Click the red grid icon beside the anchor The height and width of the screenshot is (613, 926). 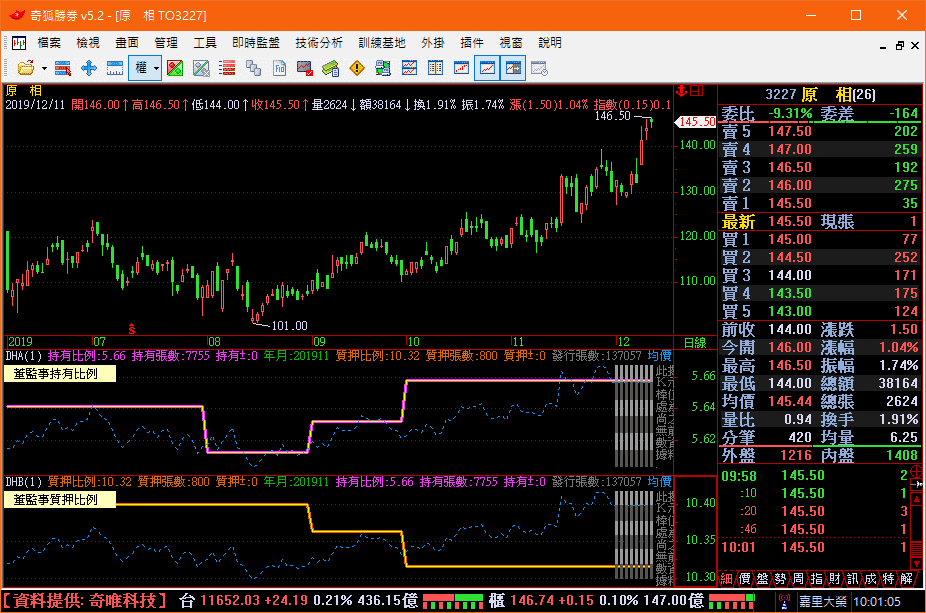(x=697, y=90)
